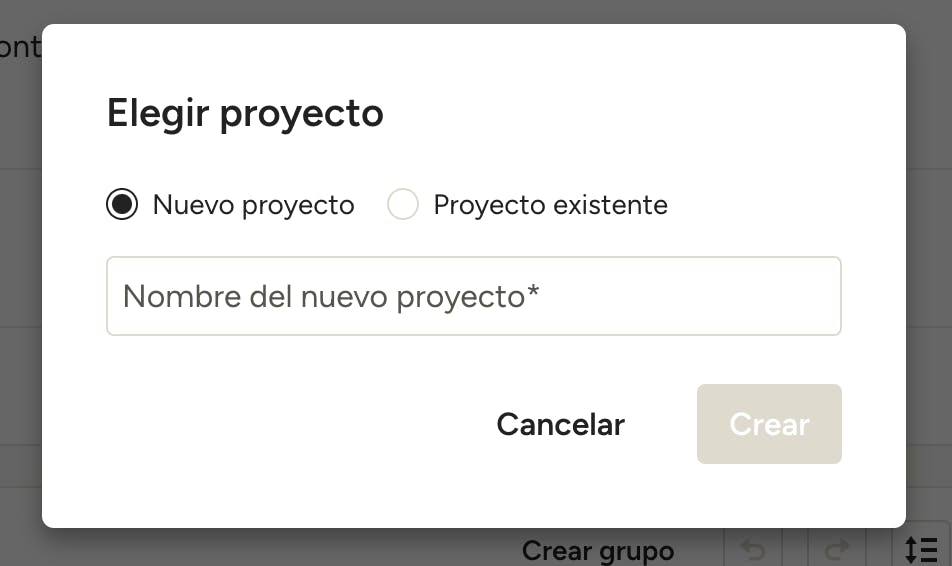
Task: Click the Crear button
Action: pos(769,424)
